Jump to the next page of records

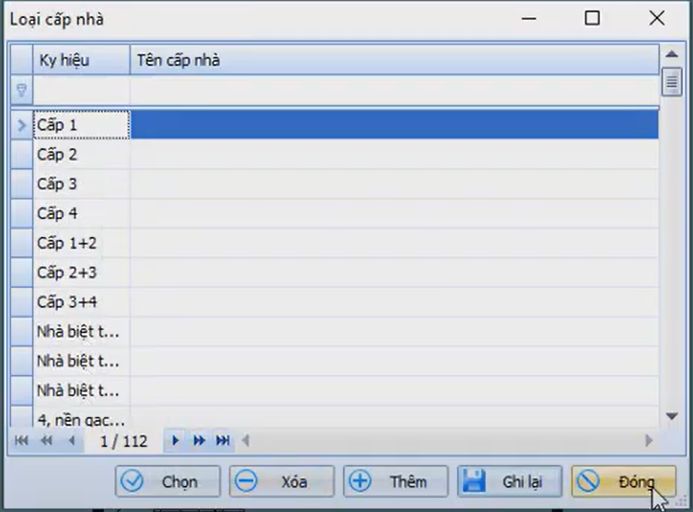(x=199, y=440)
